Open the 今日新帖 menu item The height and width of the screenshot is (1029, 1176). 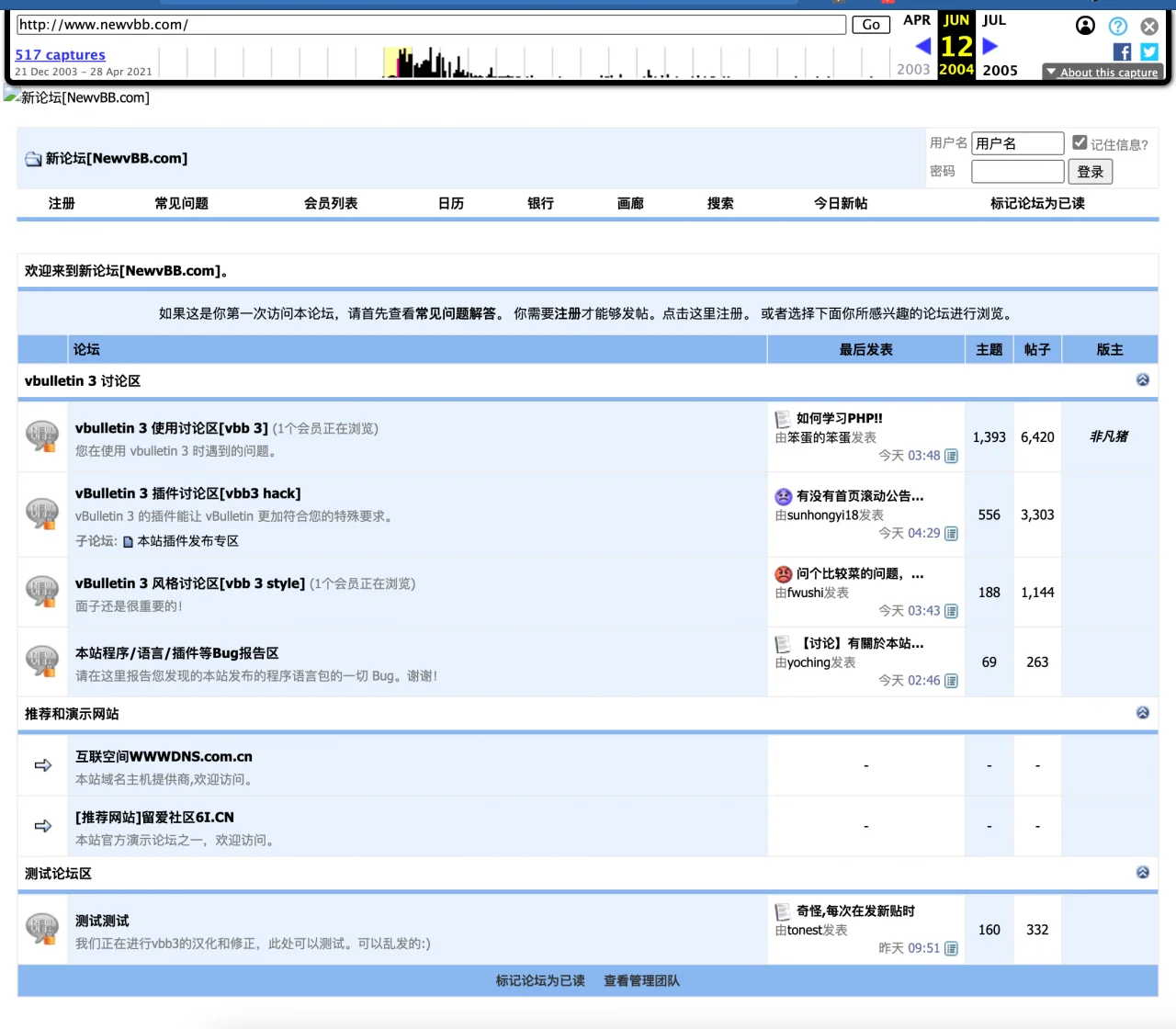coord(840,203)
